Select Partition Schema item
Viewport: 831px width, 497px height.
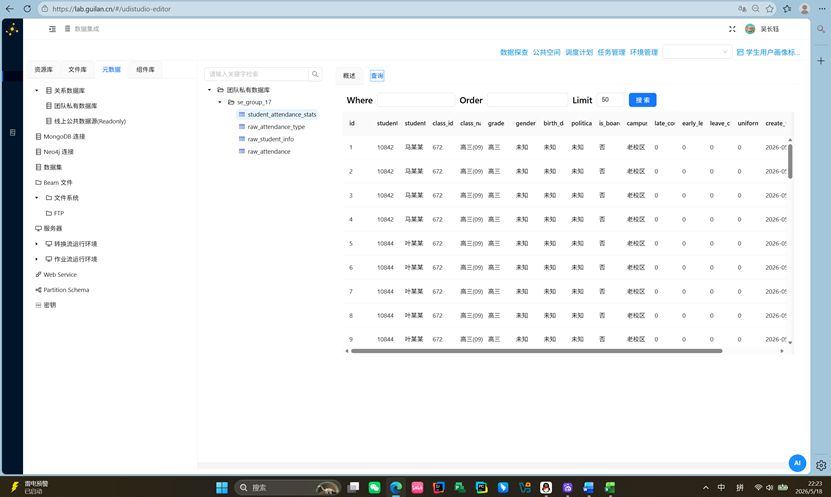coord(62,290)
